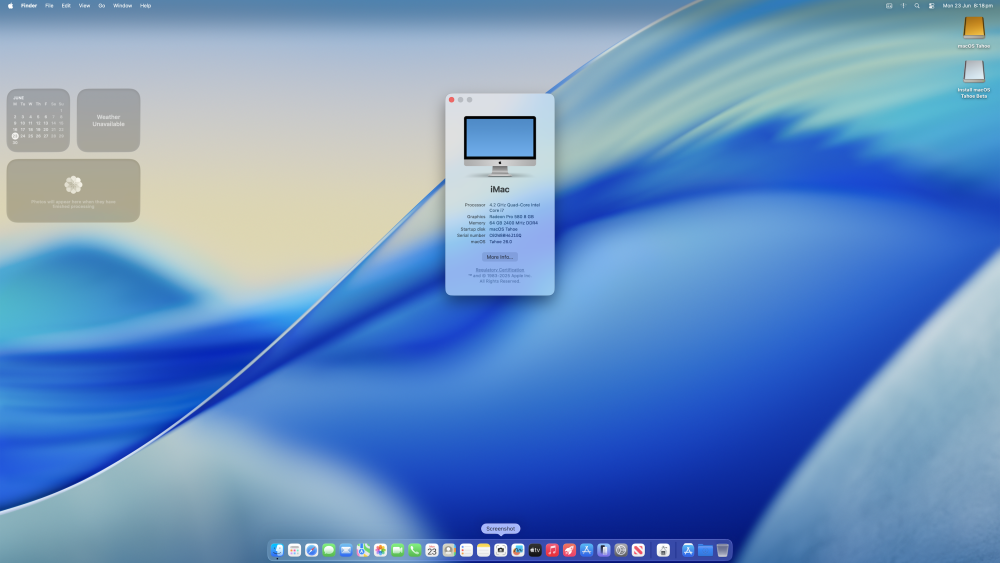This screenshot has height=563, width=1000.
Task: Open the Launchpad apps grid icon in Dock
Action: click(x=294, y=550)
